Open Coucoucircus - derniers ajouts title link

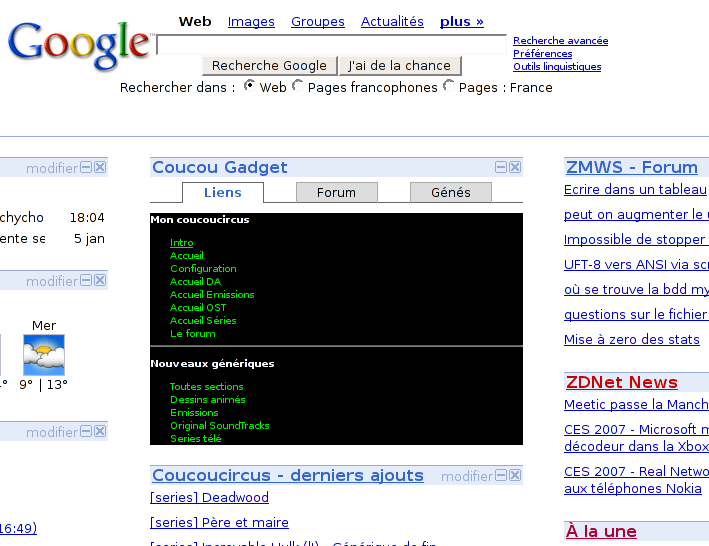[x=288, y=475]
